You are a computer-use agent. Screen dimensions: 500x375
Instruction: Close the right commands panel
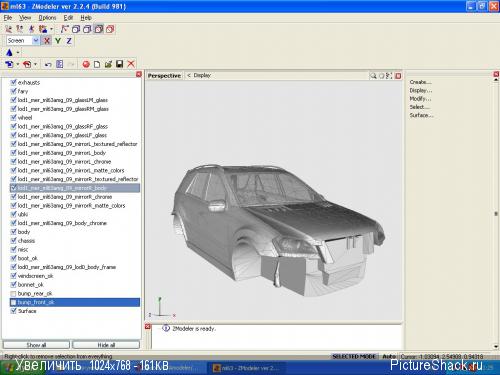(x=496, y=74)
